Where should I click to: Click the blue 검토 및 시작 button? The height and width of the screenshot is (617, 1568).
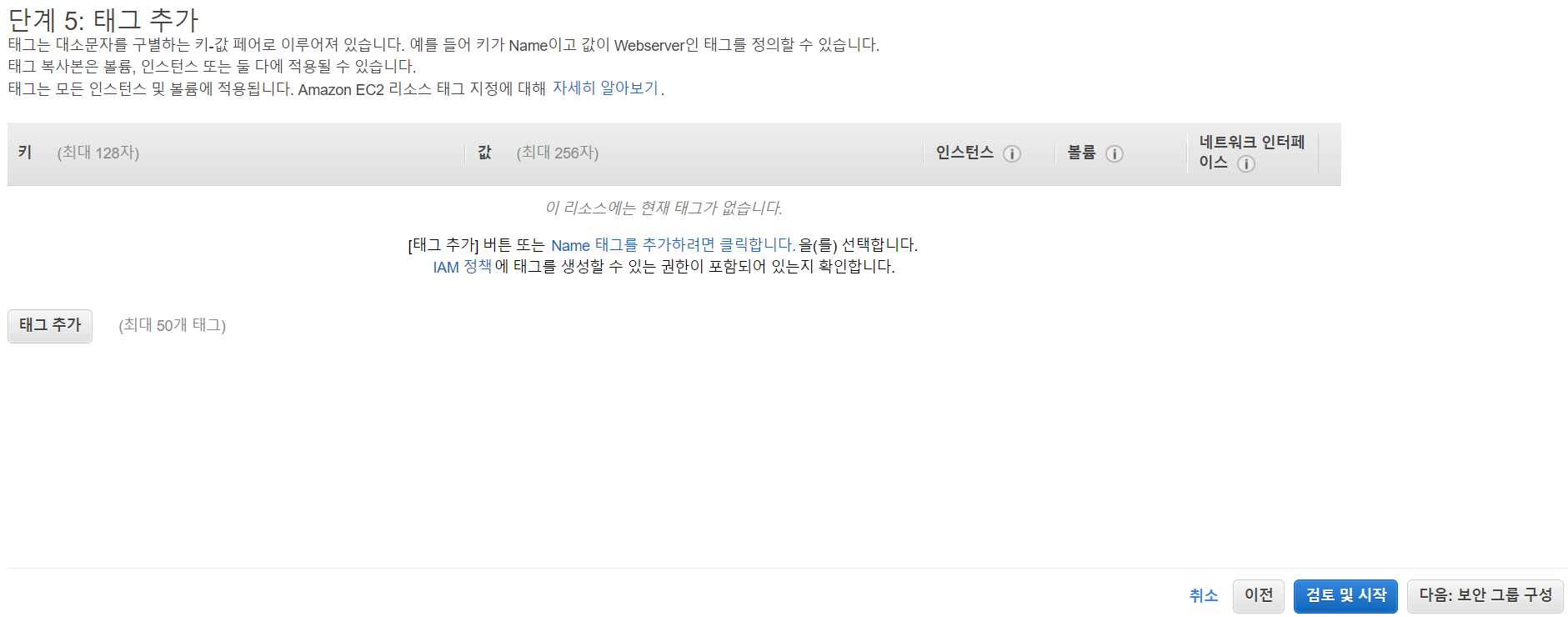[1345, 595]
